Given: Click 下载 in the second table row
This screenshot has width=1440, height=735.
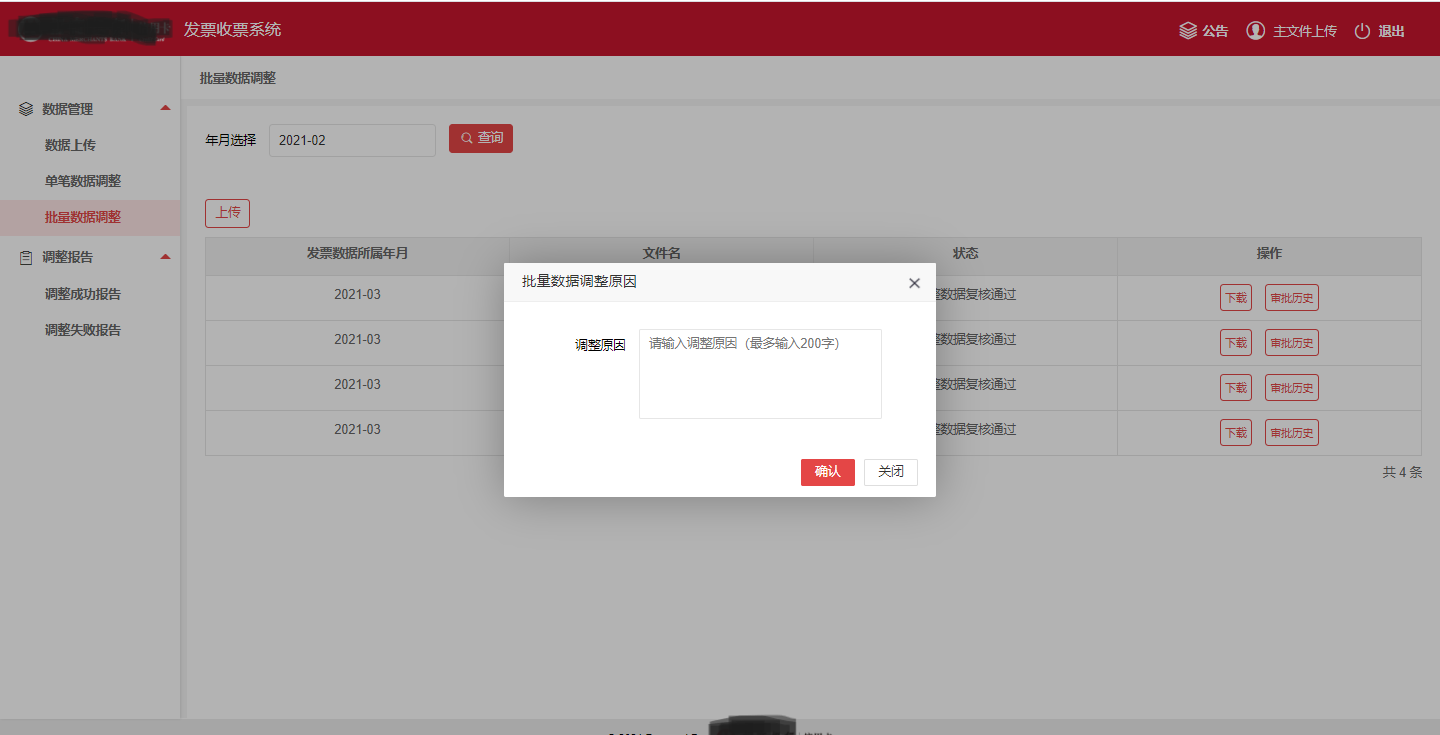Looking at the screenshot, I should 1236,343.
